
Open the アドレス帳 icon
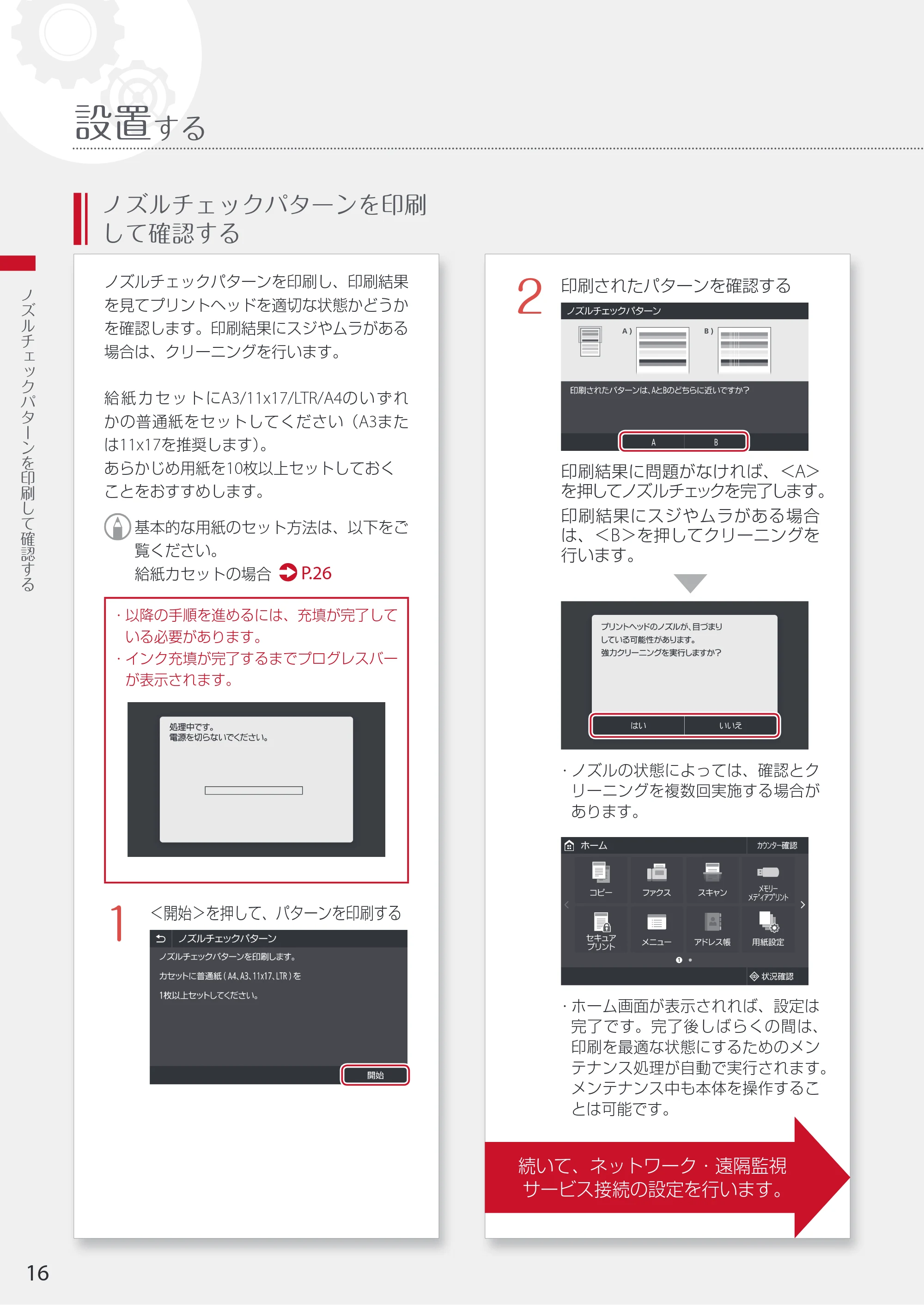tap(712, 929)
